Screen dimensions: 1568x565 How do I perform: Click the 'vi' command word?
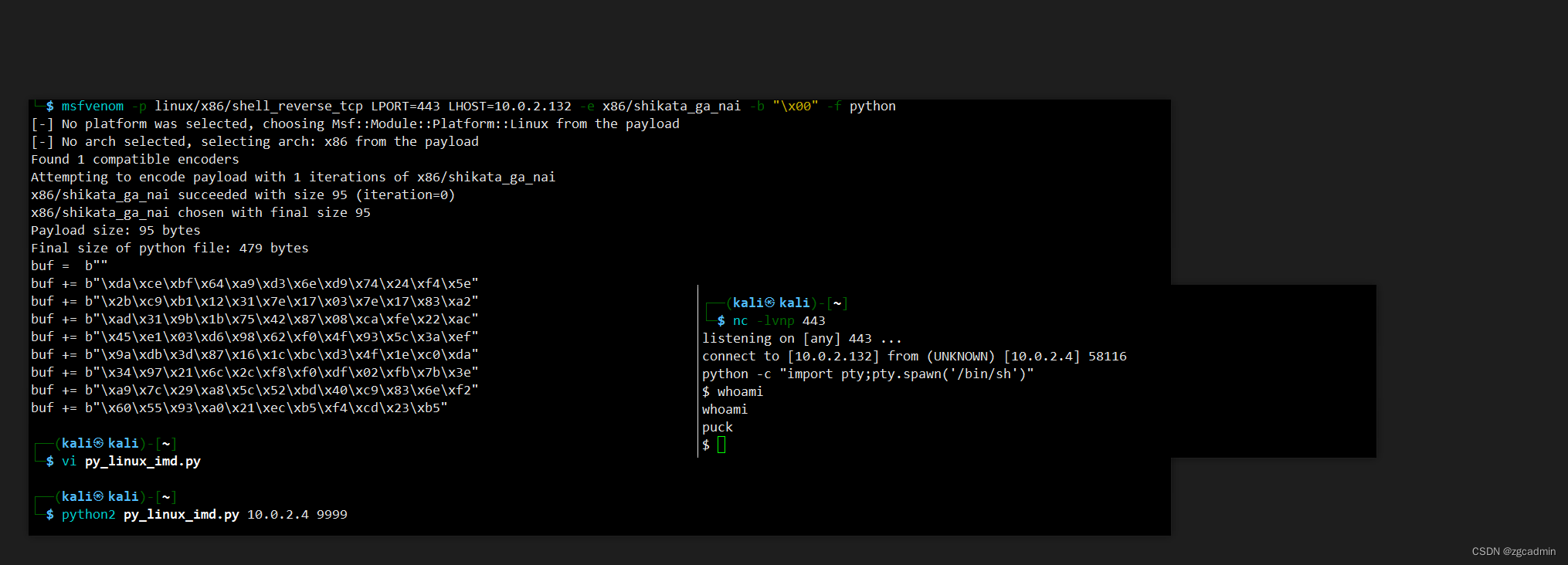(x=70, y=462)
